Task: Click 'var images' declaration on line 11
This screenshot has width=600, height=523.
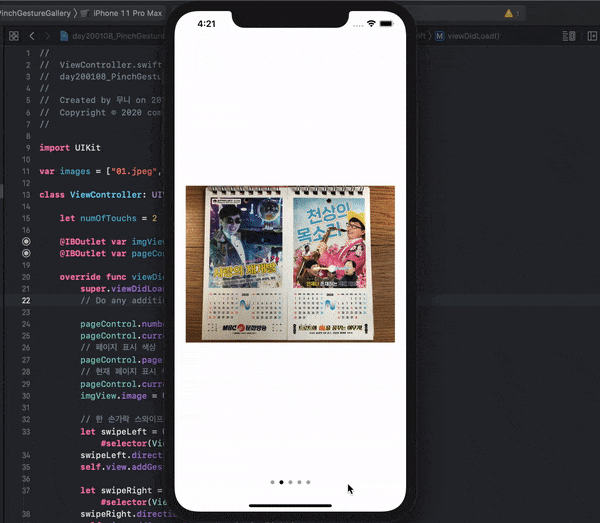Action: click(x=65, y=171)
